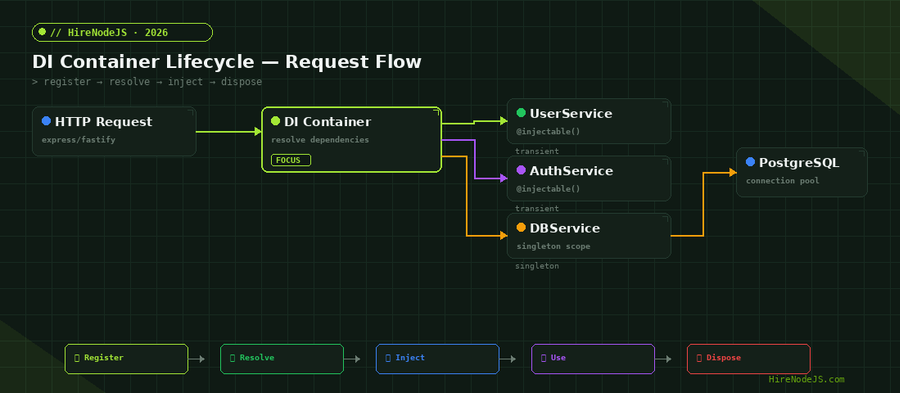Viewport: 900px width, 393px height.
Task: Click the blue dot beside PostgreSQL
Action: pos(750,162)
